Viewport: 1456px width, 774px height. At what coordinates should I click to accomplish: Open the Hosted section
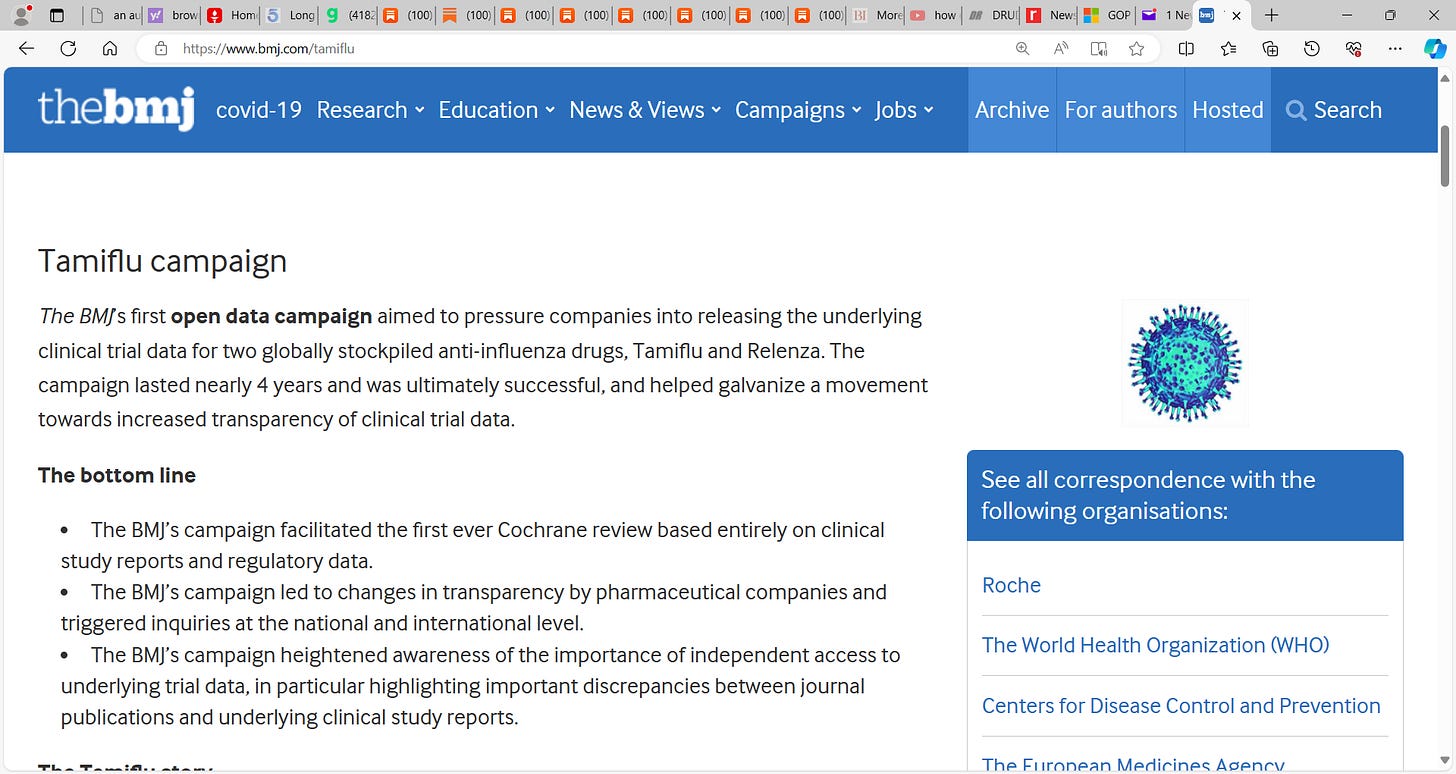[1228, 110]
